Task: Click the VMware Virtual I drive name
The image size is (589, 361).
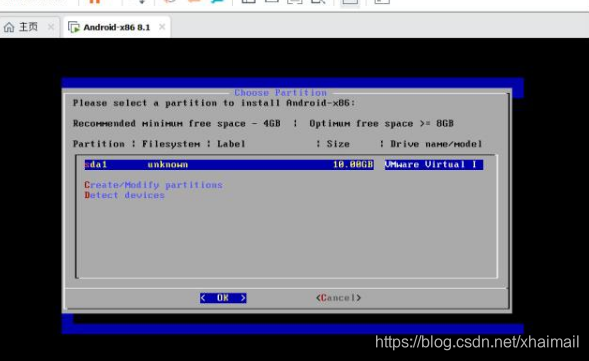Action: click(x=434, y=165)
